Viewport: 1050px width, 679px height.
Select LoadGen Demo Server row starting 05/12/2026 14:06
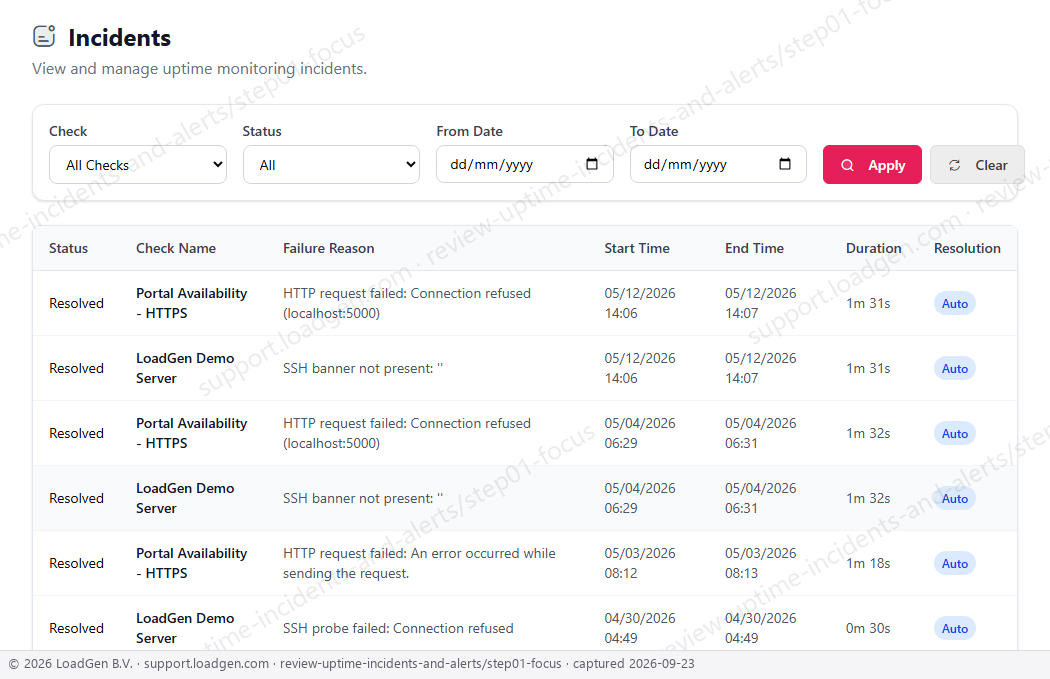coord(525,368)
